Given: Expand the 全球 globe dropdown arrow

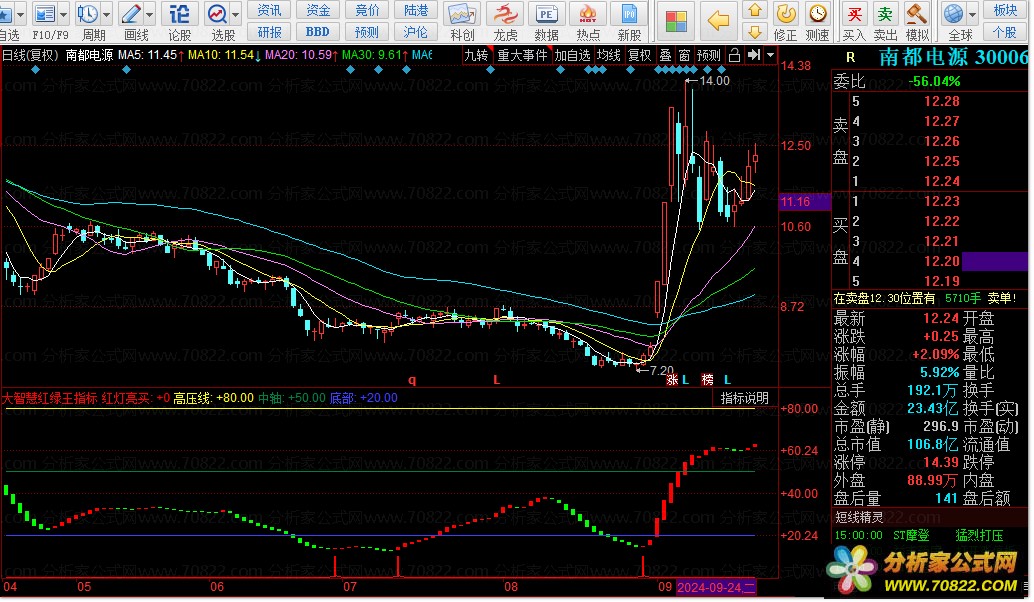Looking at the screenshot, I should click(972, 14).
